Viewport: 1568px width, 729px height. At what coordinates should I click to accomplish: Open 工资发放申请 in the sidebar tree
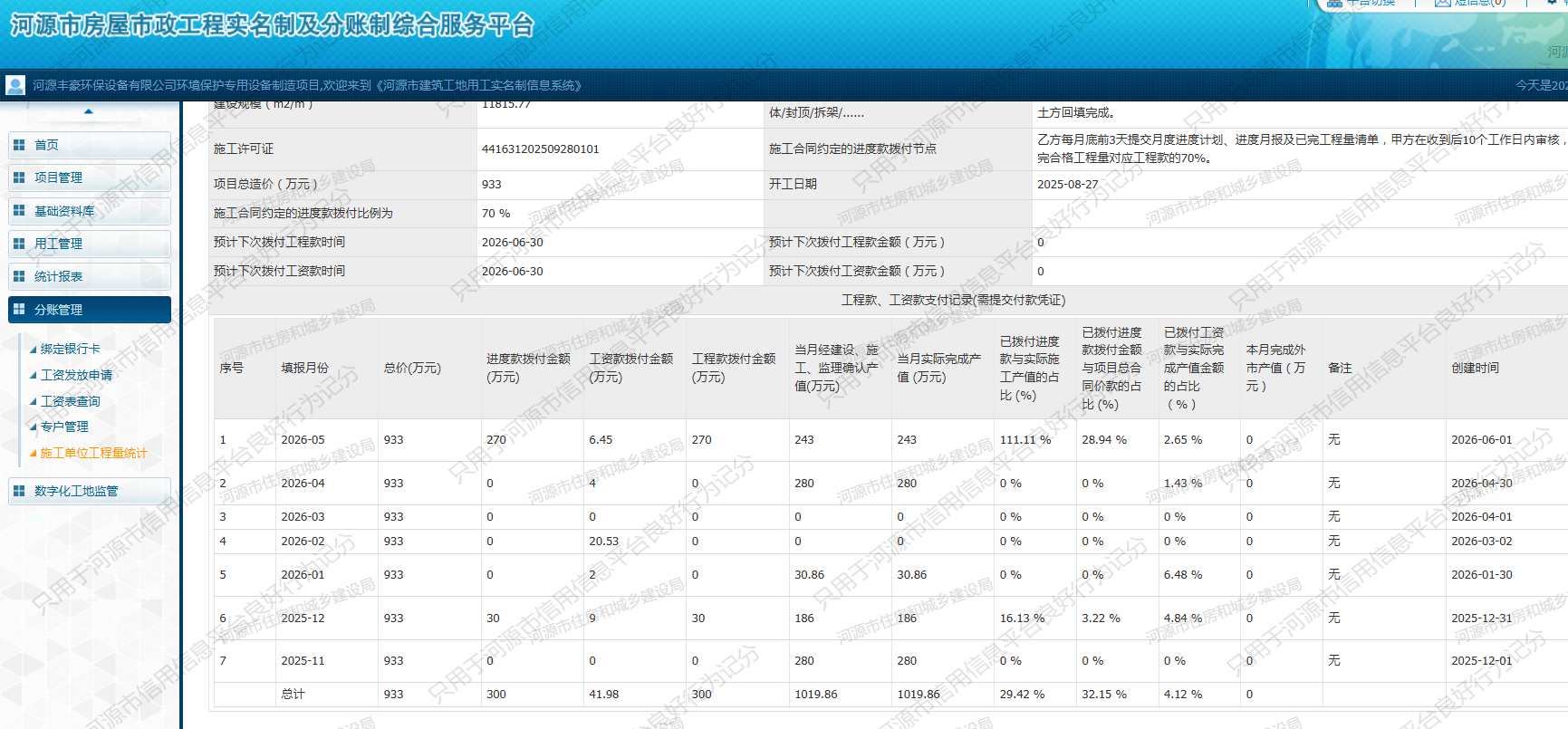point(77,375)
